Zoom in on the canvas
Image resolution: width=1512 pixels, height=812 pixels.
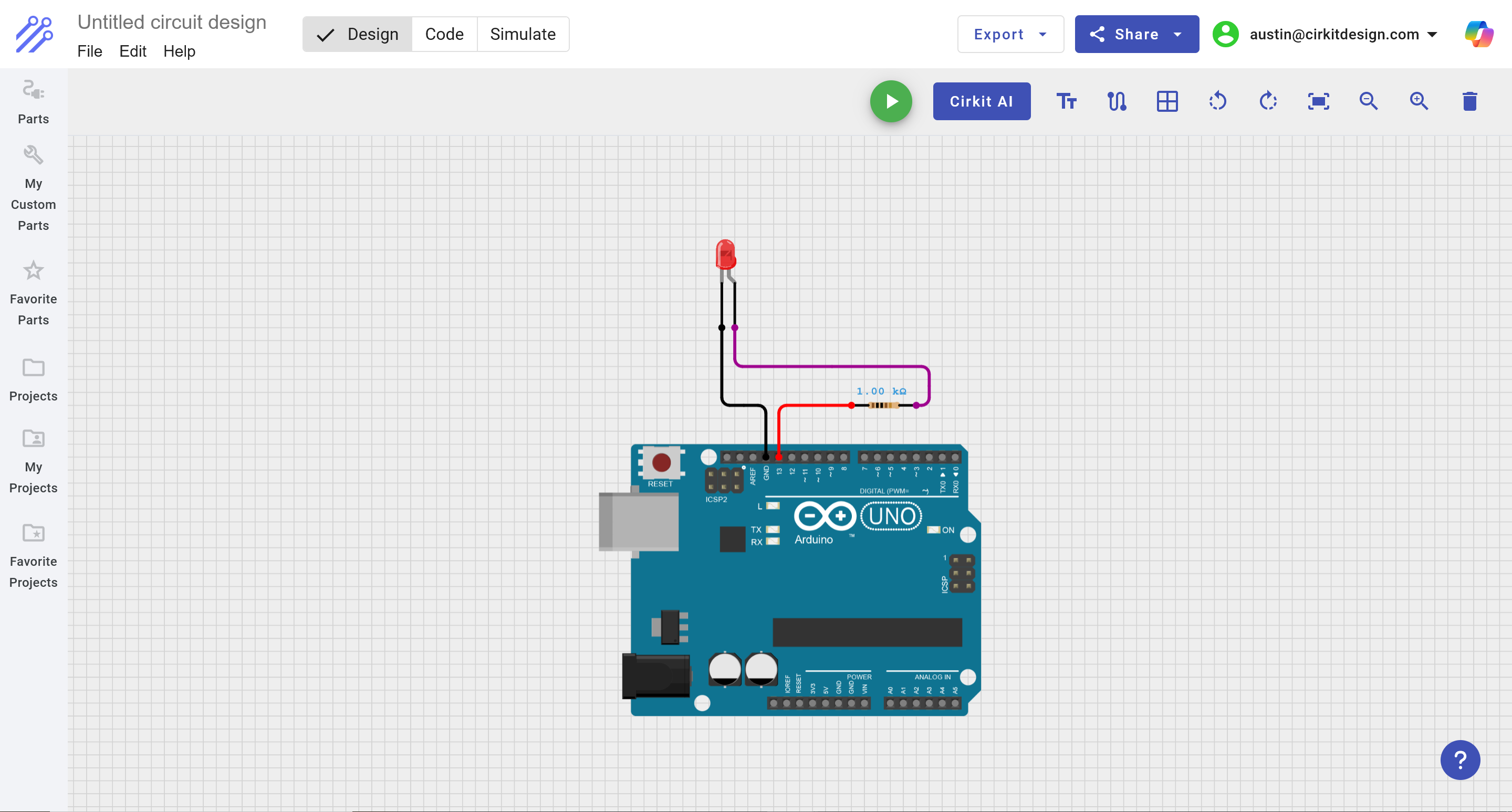point(1419,101)
